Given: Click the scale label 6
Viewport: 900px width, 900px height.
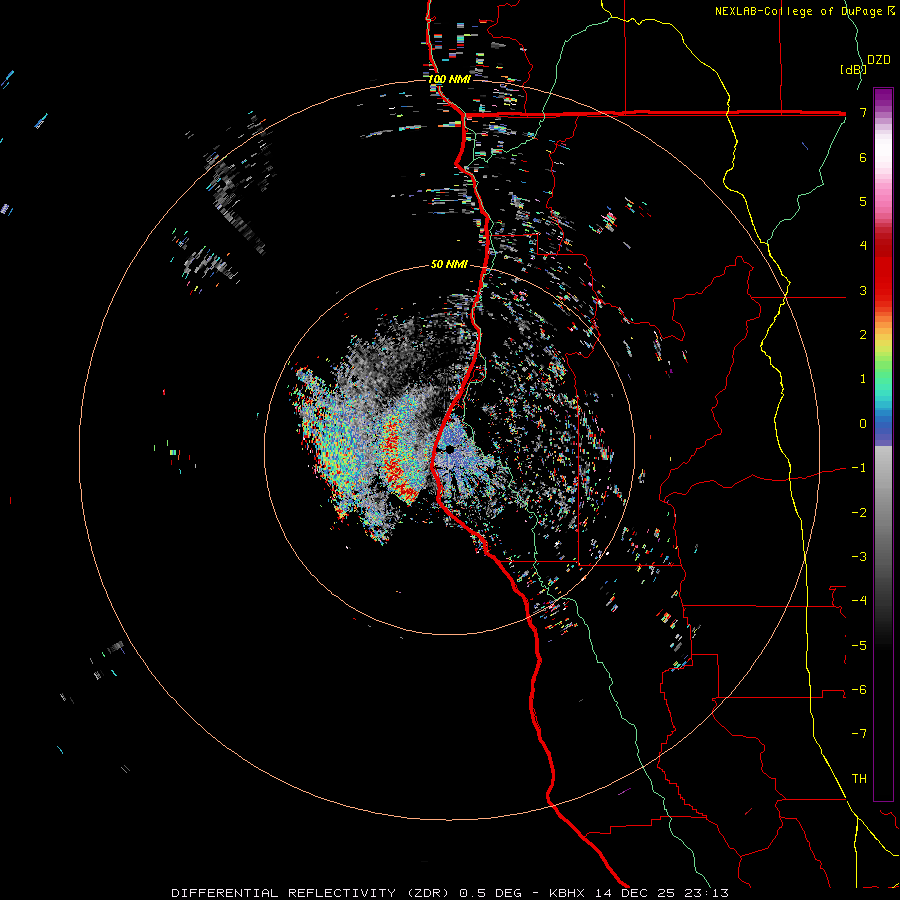Looking at the screenshot, I should [863, 157].
